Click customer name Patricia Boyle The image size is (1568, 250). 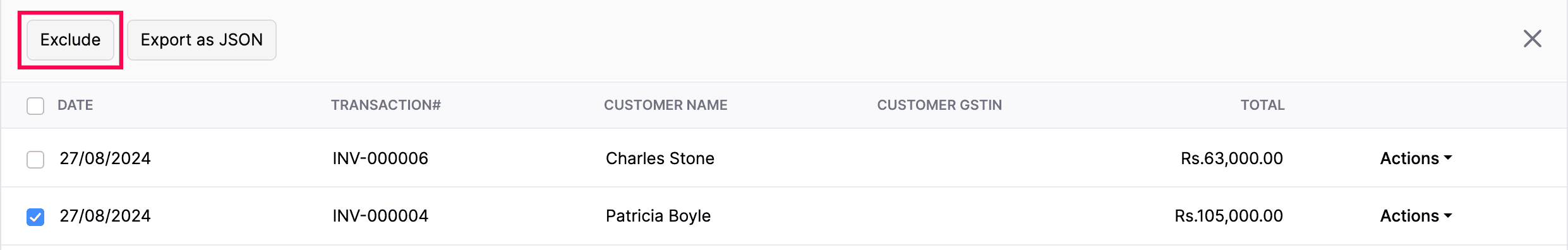click(x=658, y=216)
